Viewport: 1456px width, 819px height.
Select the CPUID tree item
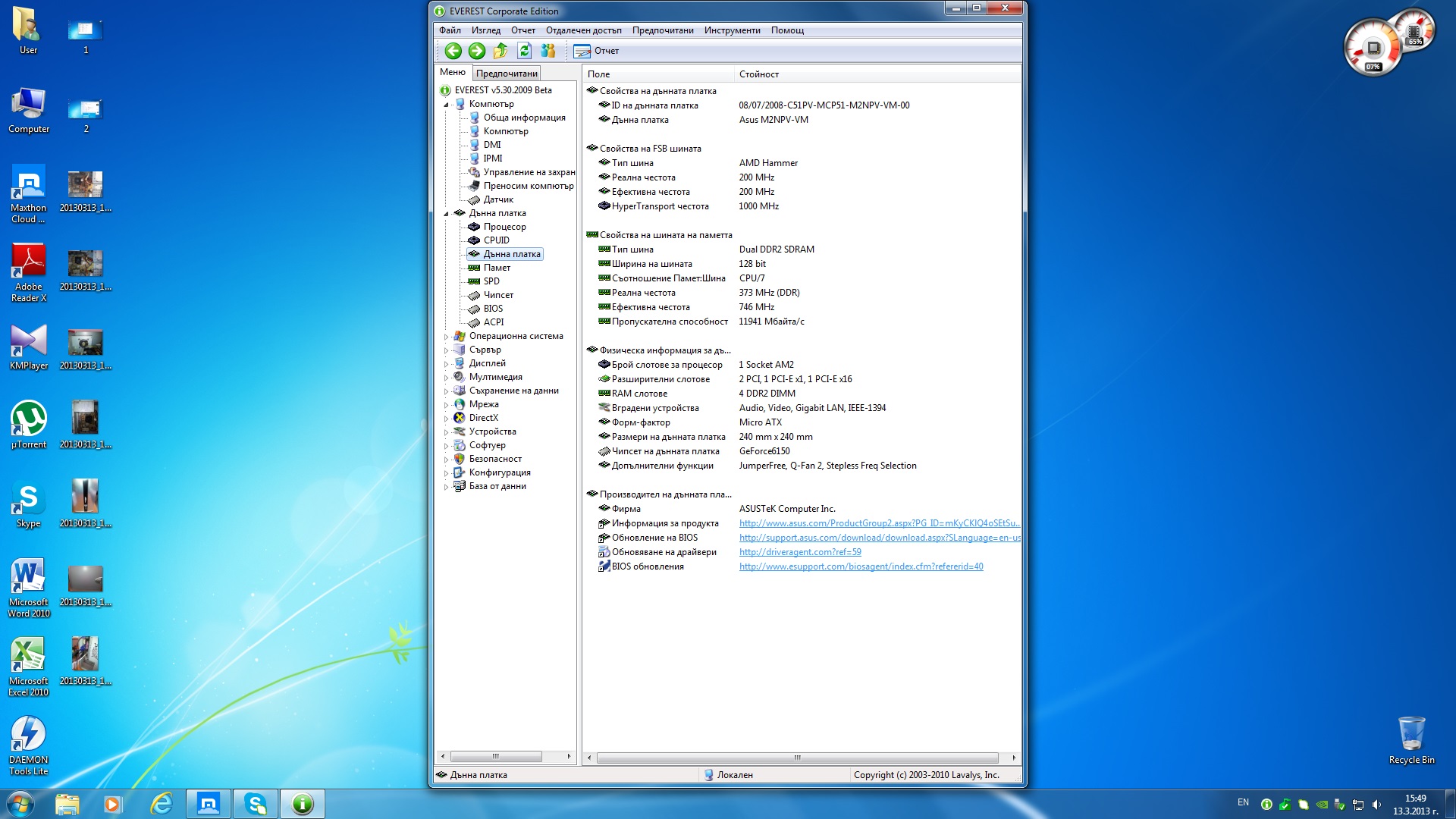point(496,240)
